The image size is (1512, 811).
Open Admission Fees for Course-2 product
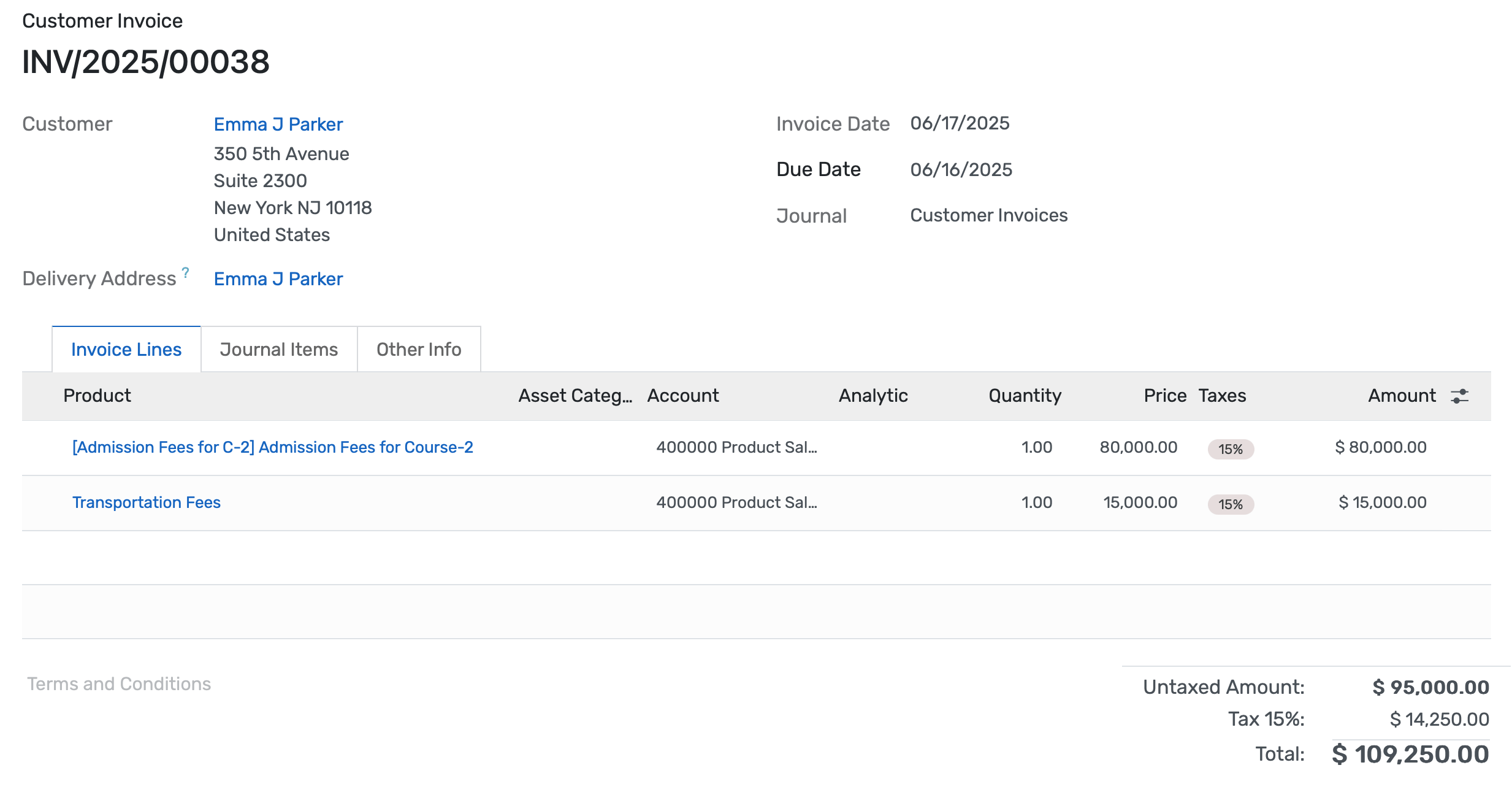tap(272, 447)
